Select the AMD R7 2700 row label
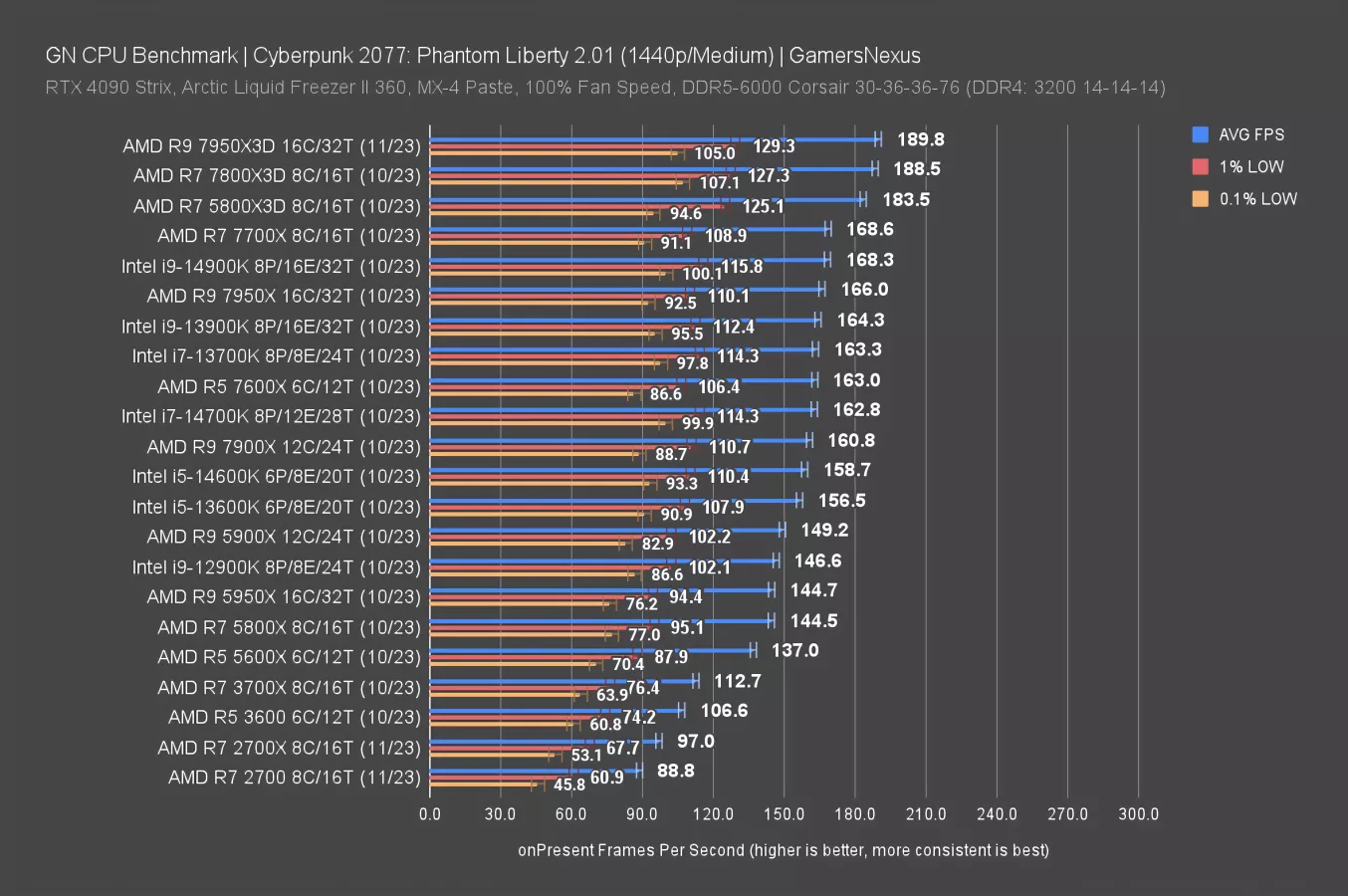Viewport: 1348px width, 896px height. pos(294,777)
